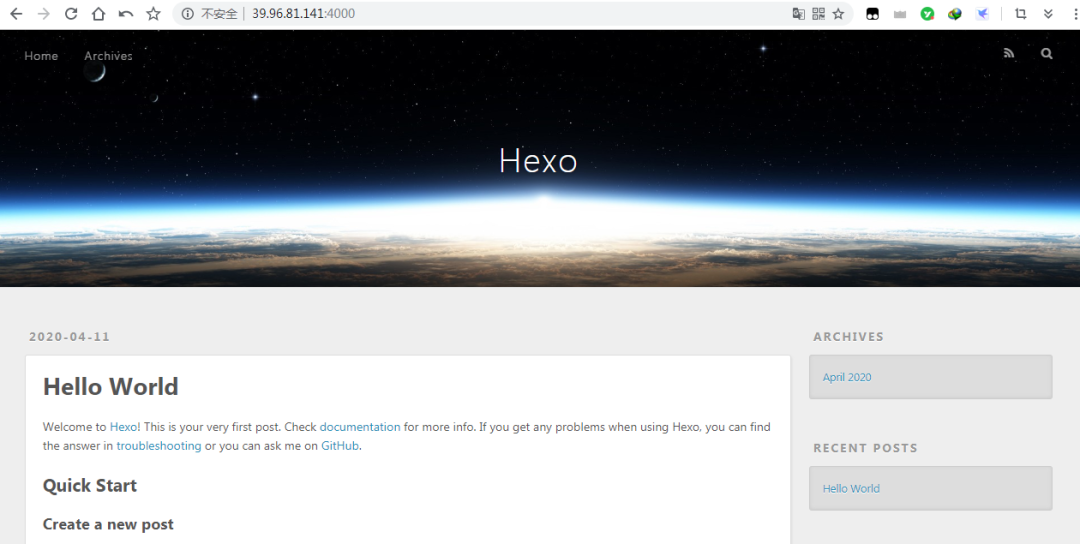Open the QR code icon in address bar
The image size is (1080, 544).
[818, 14]
